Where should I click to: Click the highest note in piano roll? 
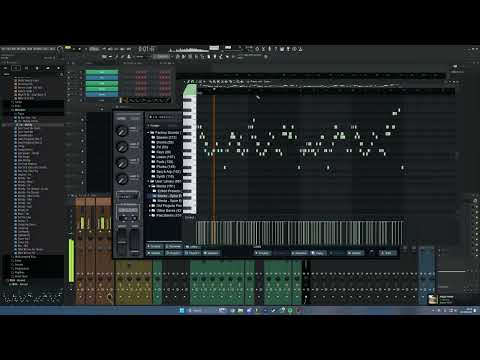[399, 110]
